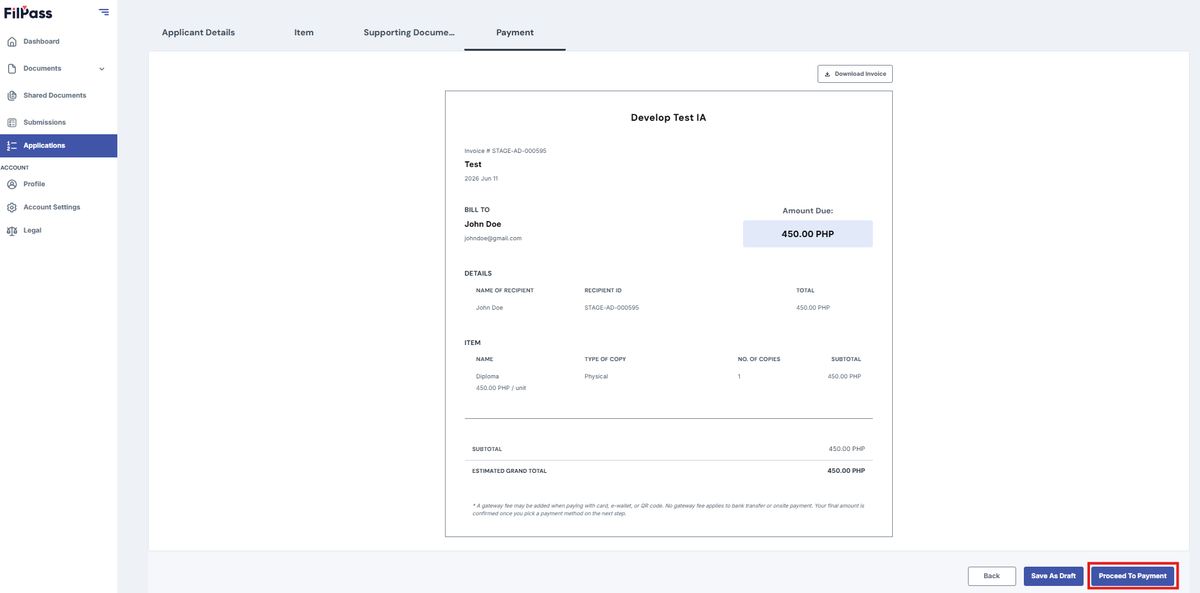This screenshot has height=593, width=1200.
Task: Expand the Documents submenu chevron
Action: (102, 69)
